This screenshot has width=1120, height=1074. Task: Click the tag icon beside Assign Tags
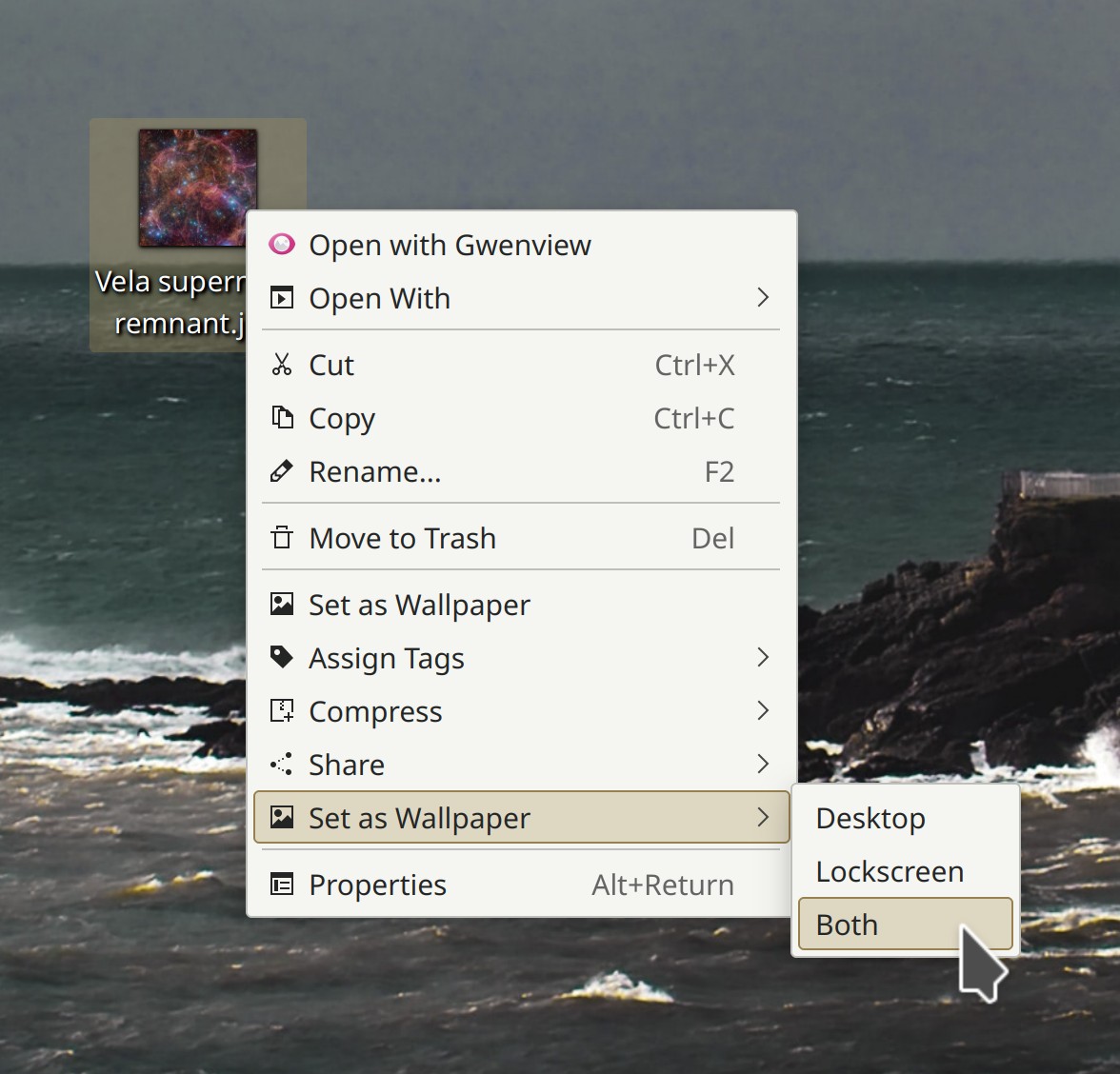(x=282, y=657)
